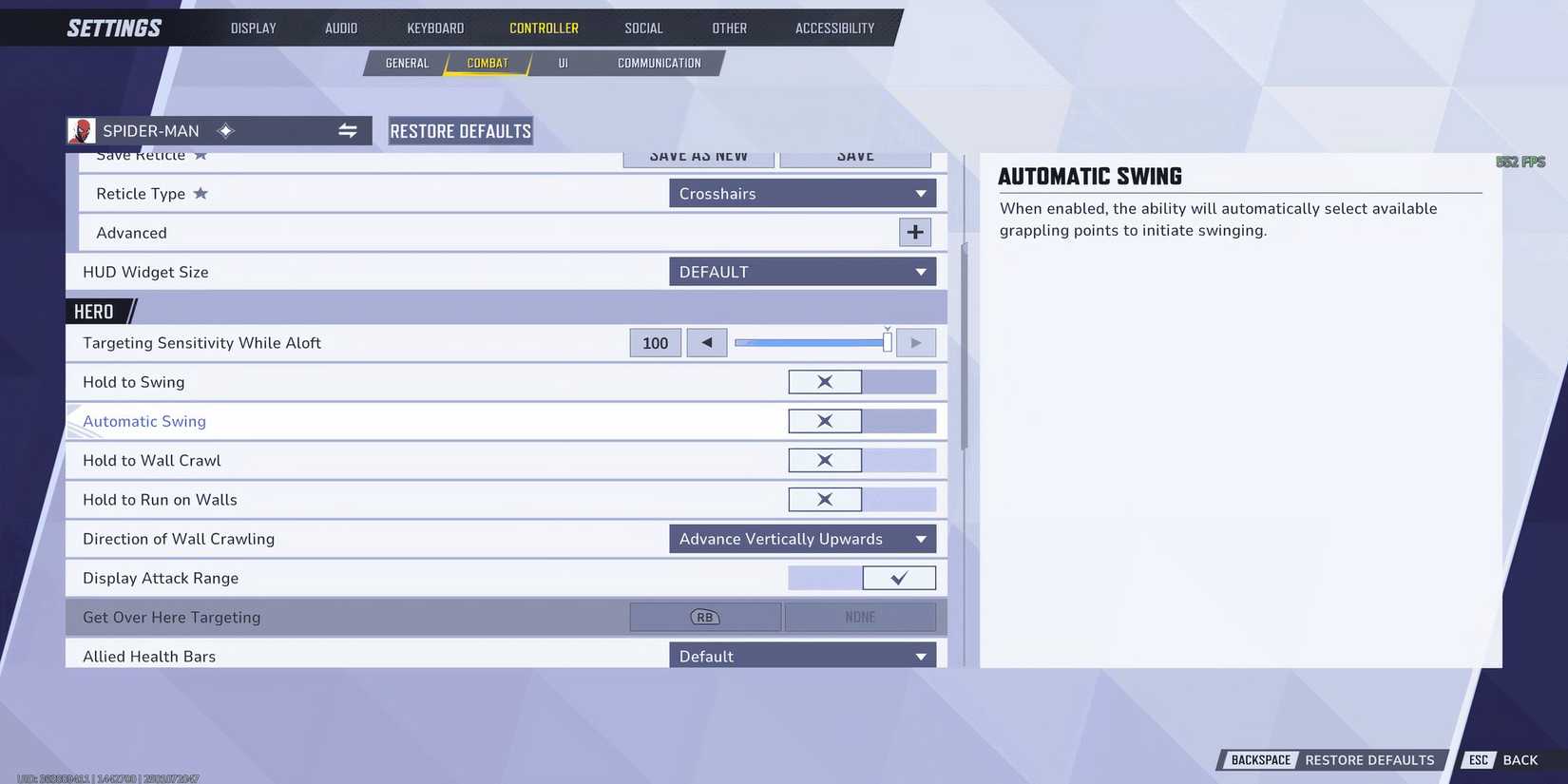Open the Communication sub-tab
The height and width of the screenshot is (784, 1568).
pyautogui.click(x=660, y=64)
